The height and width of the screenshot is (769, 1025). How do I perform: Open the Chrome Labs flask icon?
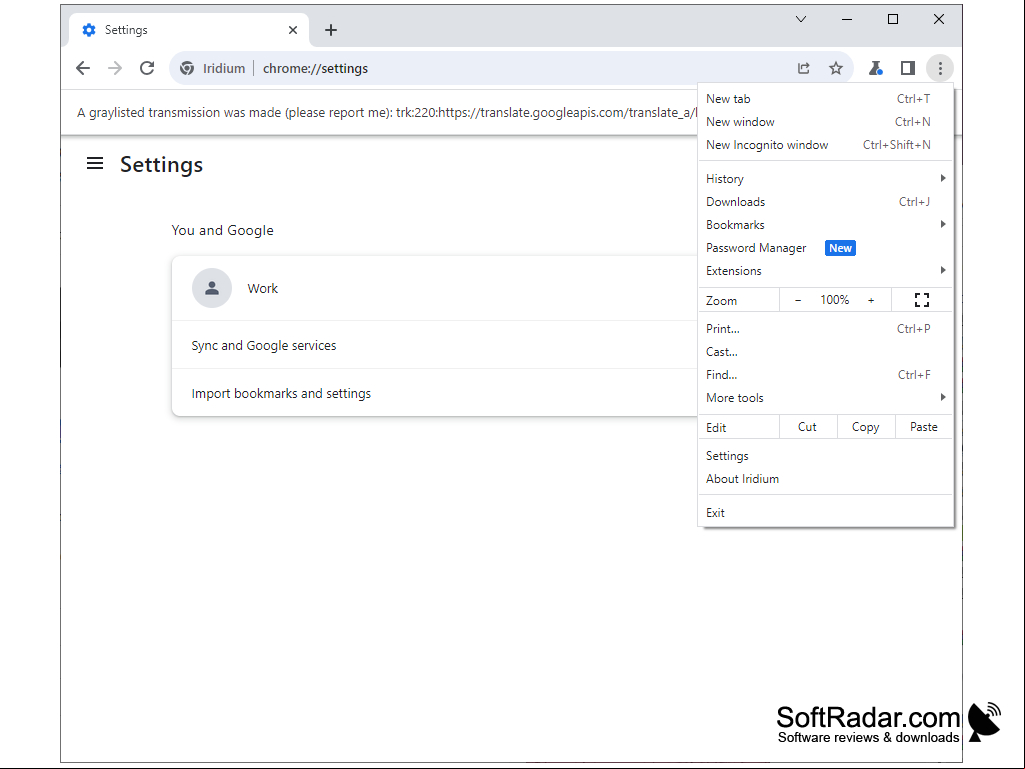pos(875,68)
